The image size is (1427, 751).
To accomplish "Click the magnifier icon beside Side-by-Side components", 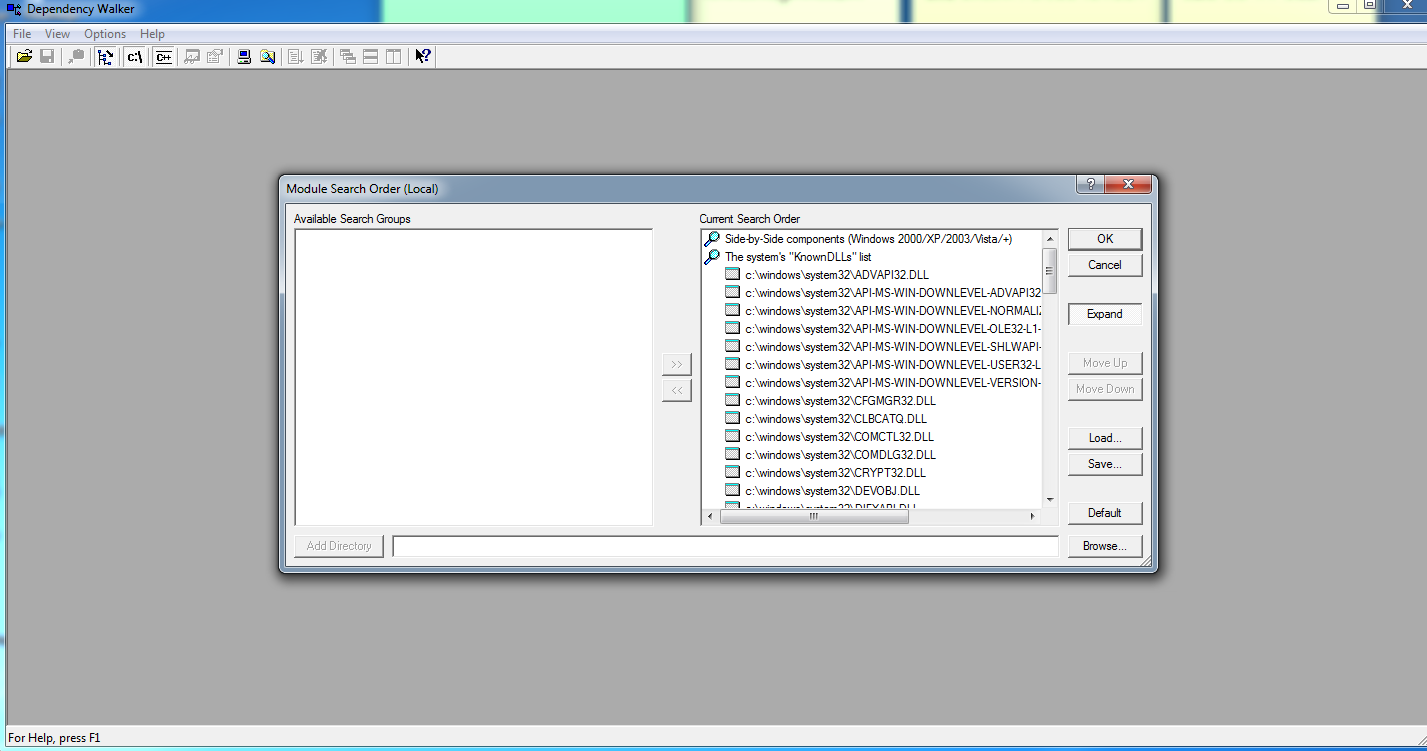I will click(x=712, y=239).
